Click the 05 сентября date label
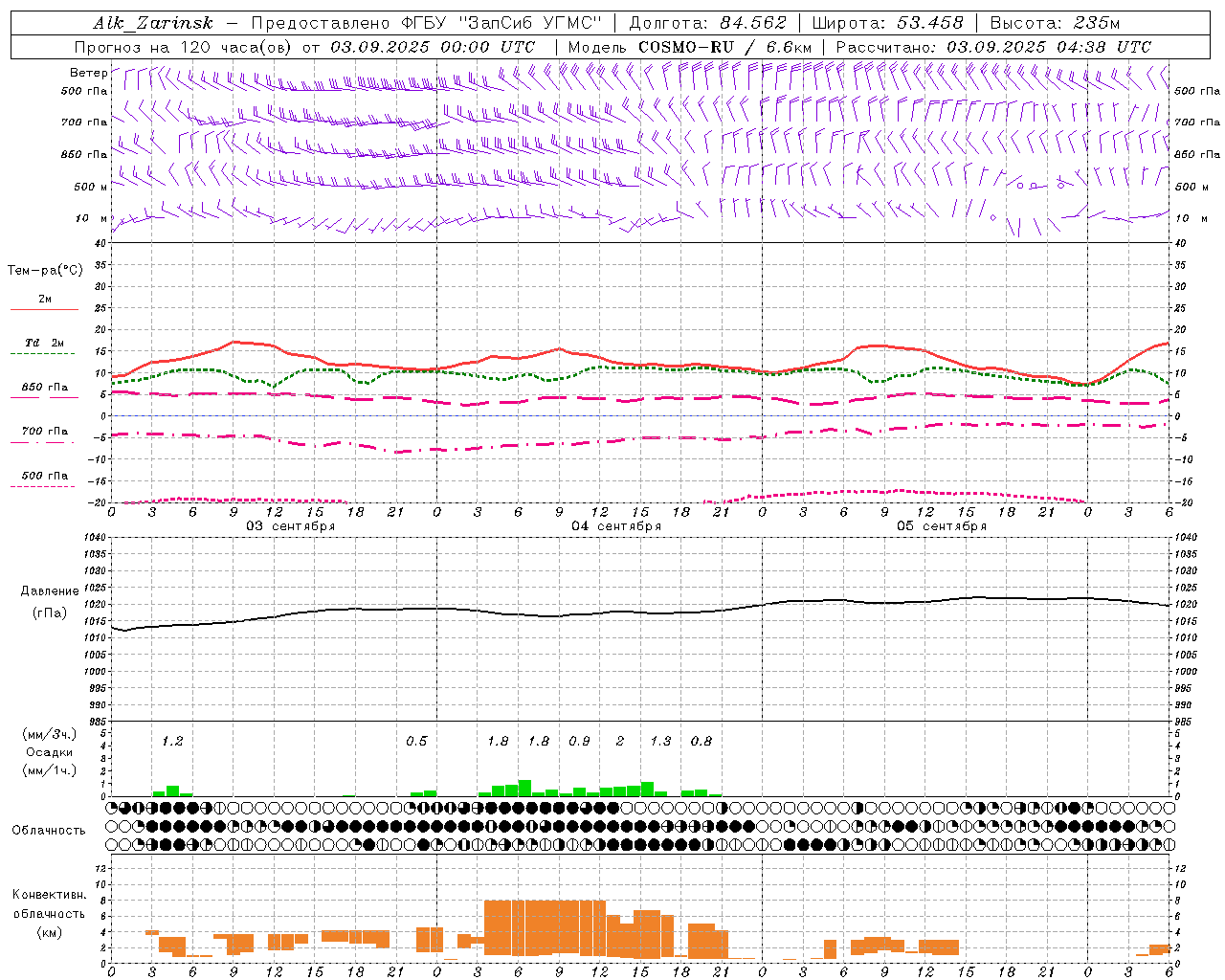This screenshot has height=980, width=1225. tap(942, 526)
